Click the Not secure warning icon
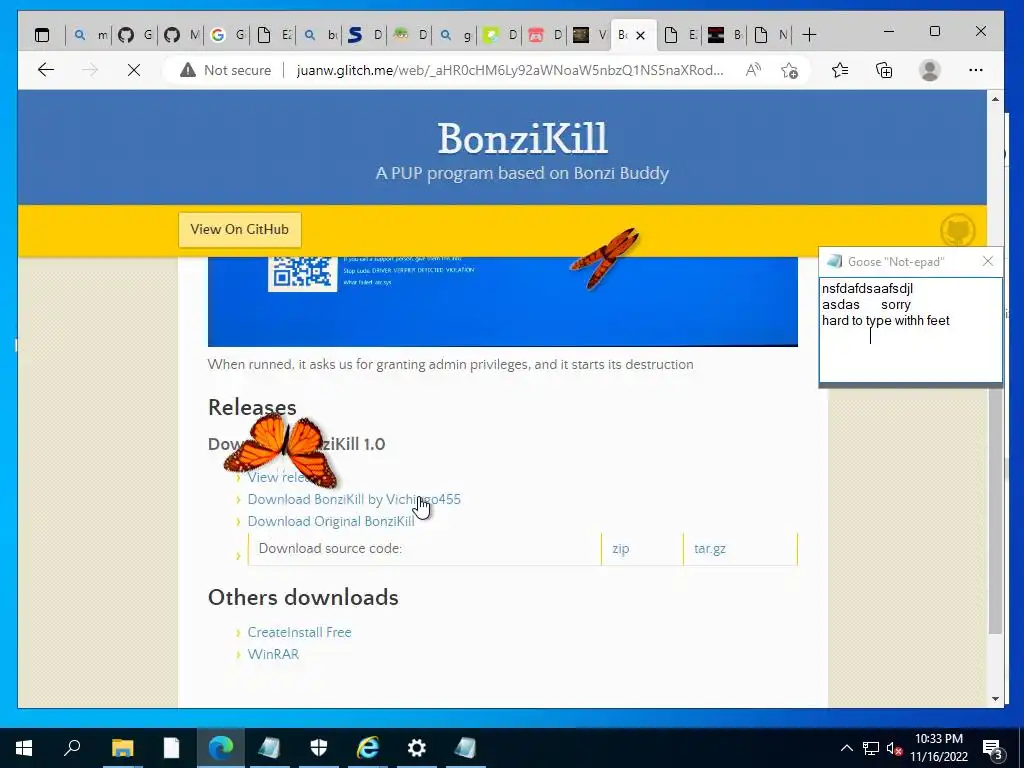Viewport: 1024px width, 768px height. point(188,70)
